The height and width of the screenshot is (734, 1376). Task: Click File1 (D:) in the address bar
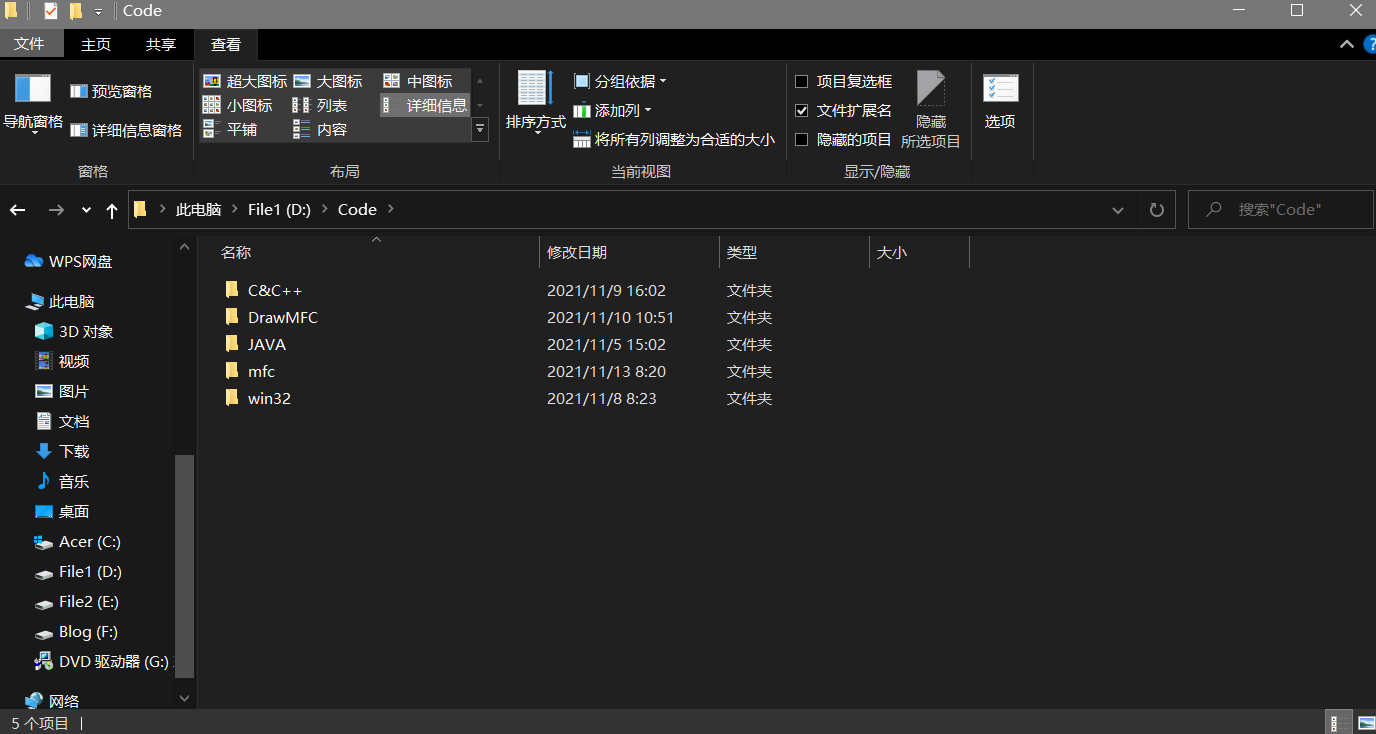[280, 210]
